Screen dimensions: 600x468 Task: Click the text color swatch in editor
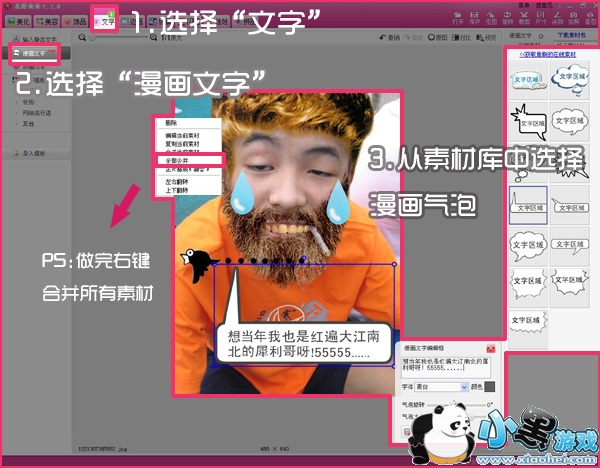tap(490, 386)
